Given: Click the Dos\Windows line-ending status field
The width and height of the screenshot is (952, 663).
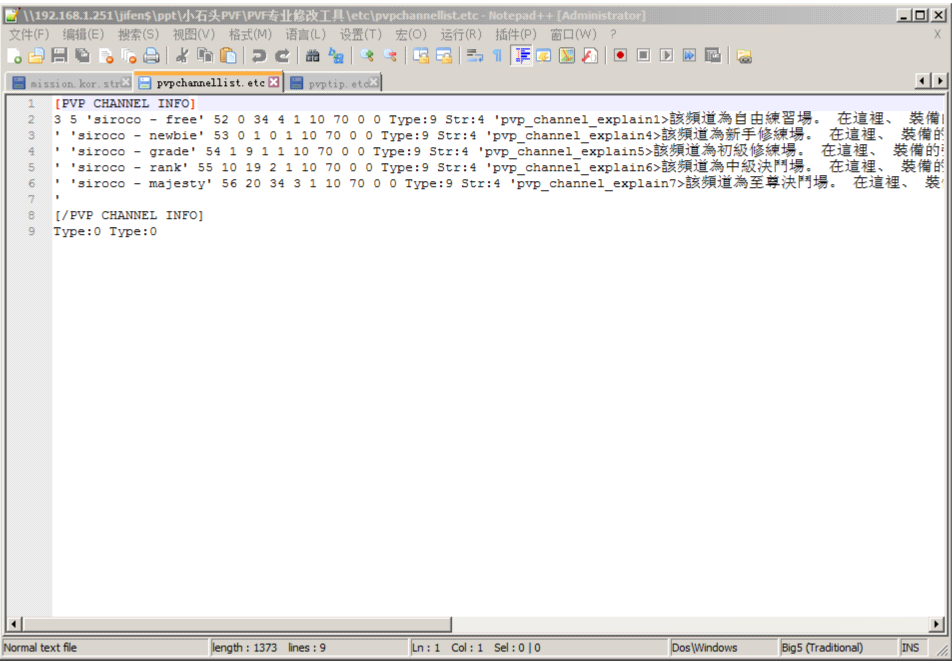Looking at the screenshot, I should pos(723,648).
